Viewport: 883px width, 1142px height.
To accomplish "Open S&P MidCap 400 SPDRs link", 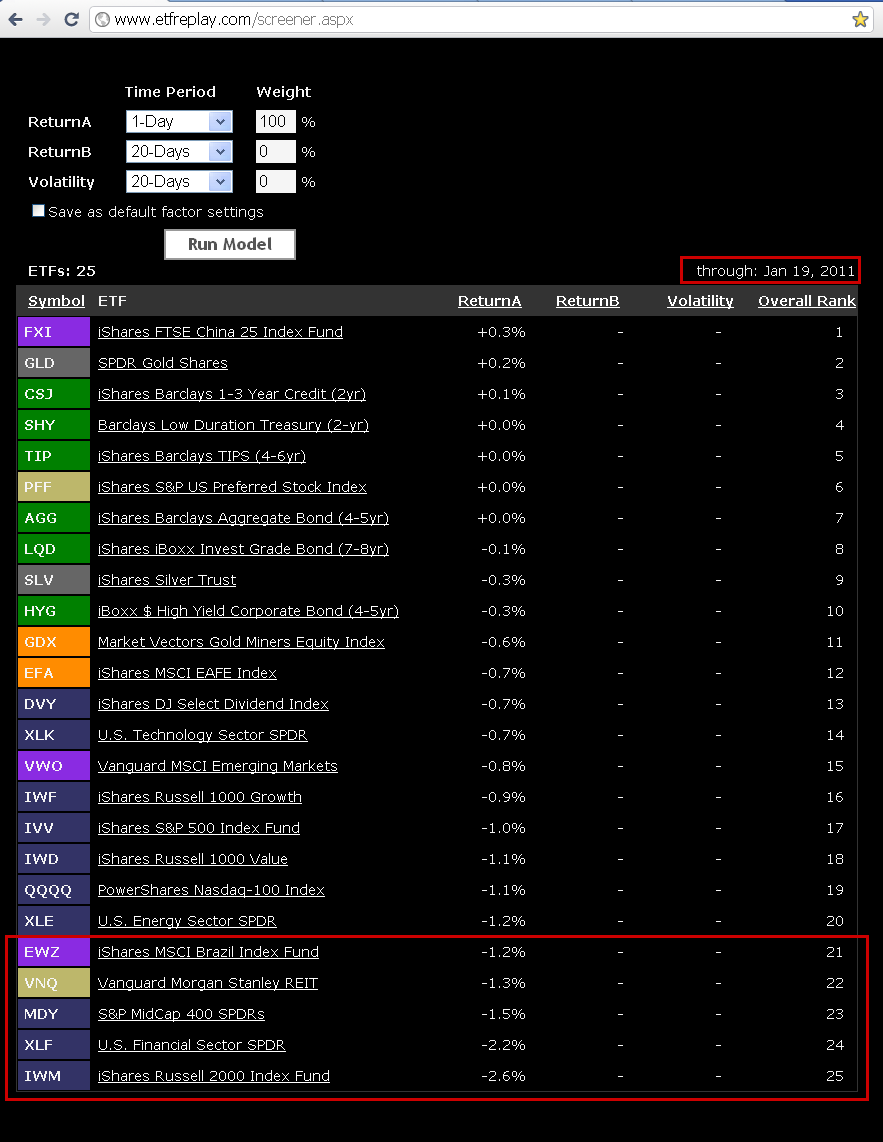I will tap(181, 1014).
